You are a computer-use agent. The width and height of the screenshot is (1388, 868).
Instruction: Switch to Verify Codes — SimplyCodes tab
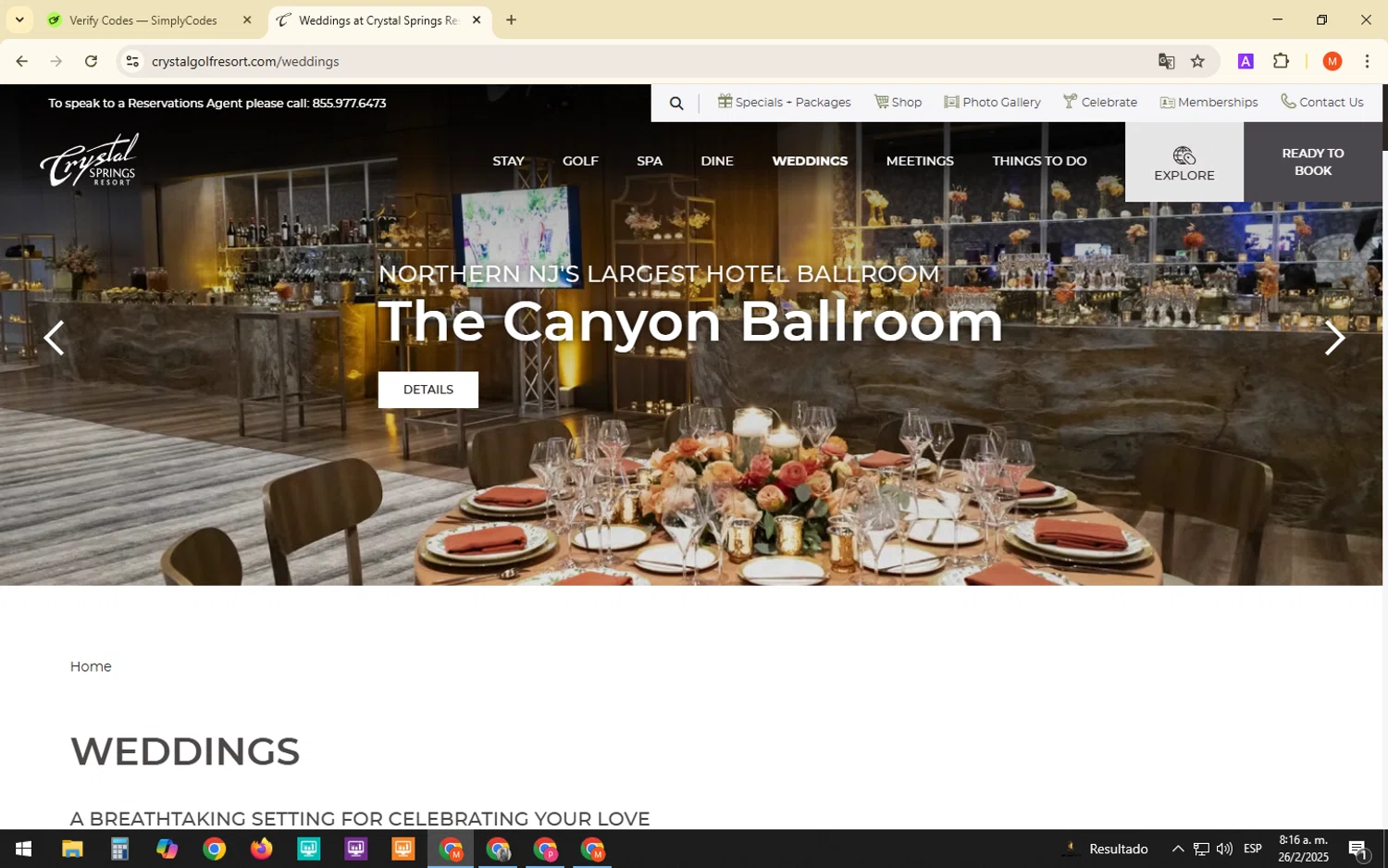click(148, 20)
